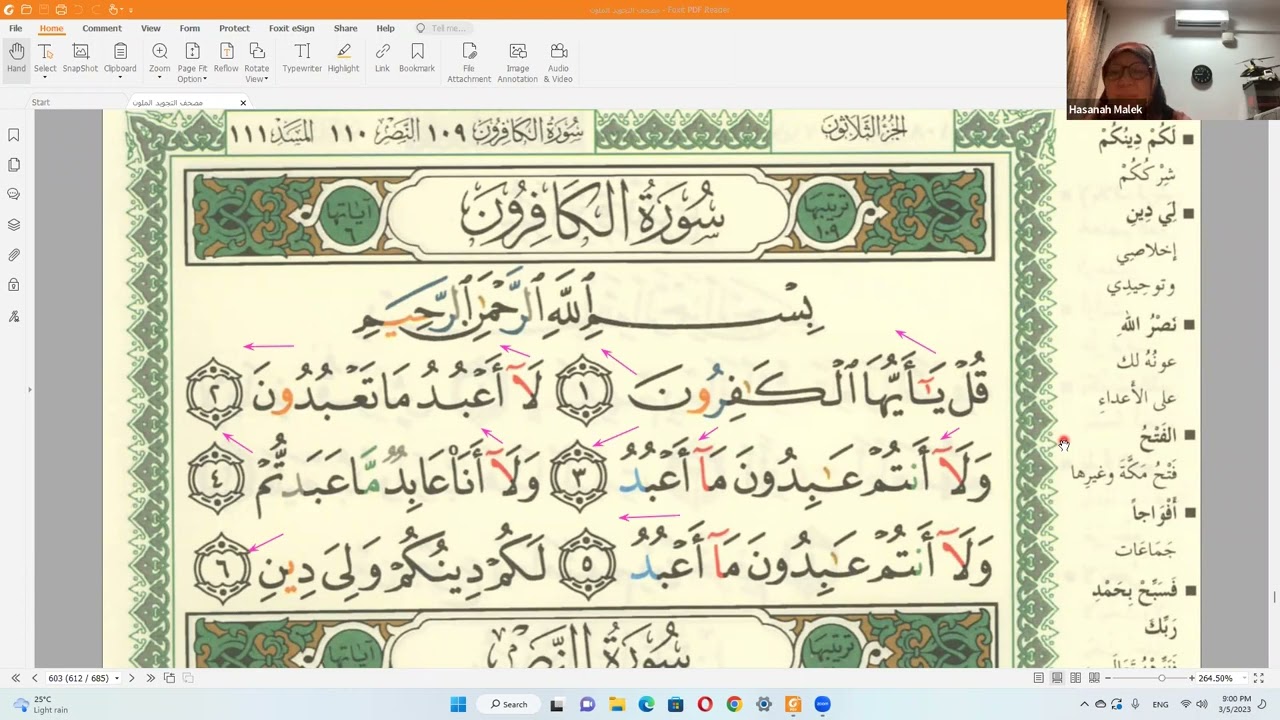Open the Help ribbon tab
Image resolution: width=1280 pixels, height=720 pixels.
click(x=385, y=28)
